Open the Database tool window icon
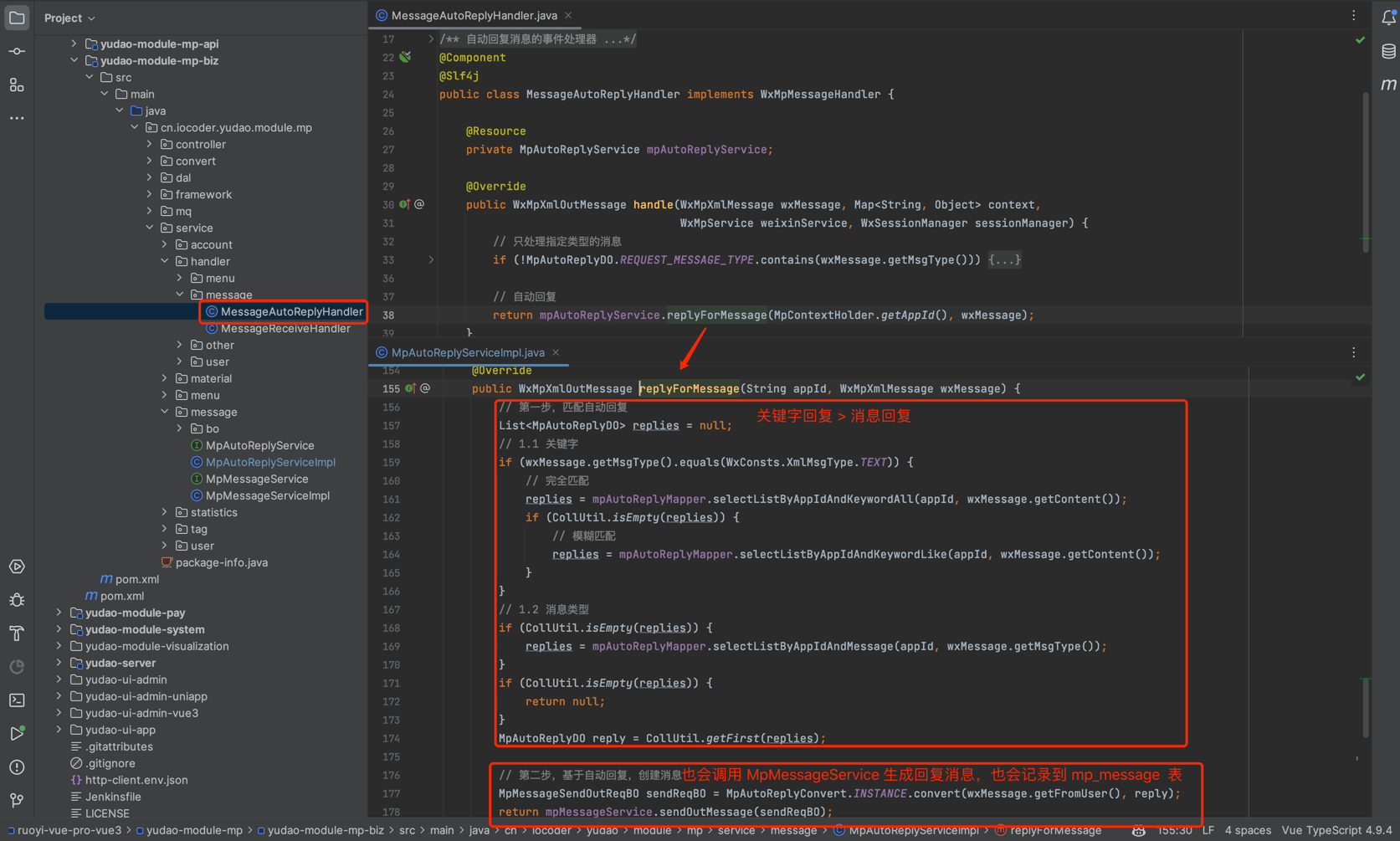Viewport: 1400px width, 841px height. 1388,52
